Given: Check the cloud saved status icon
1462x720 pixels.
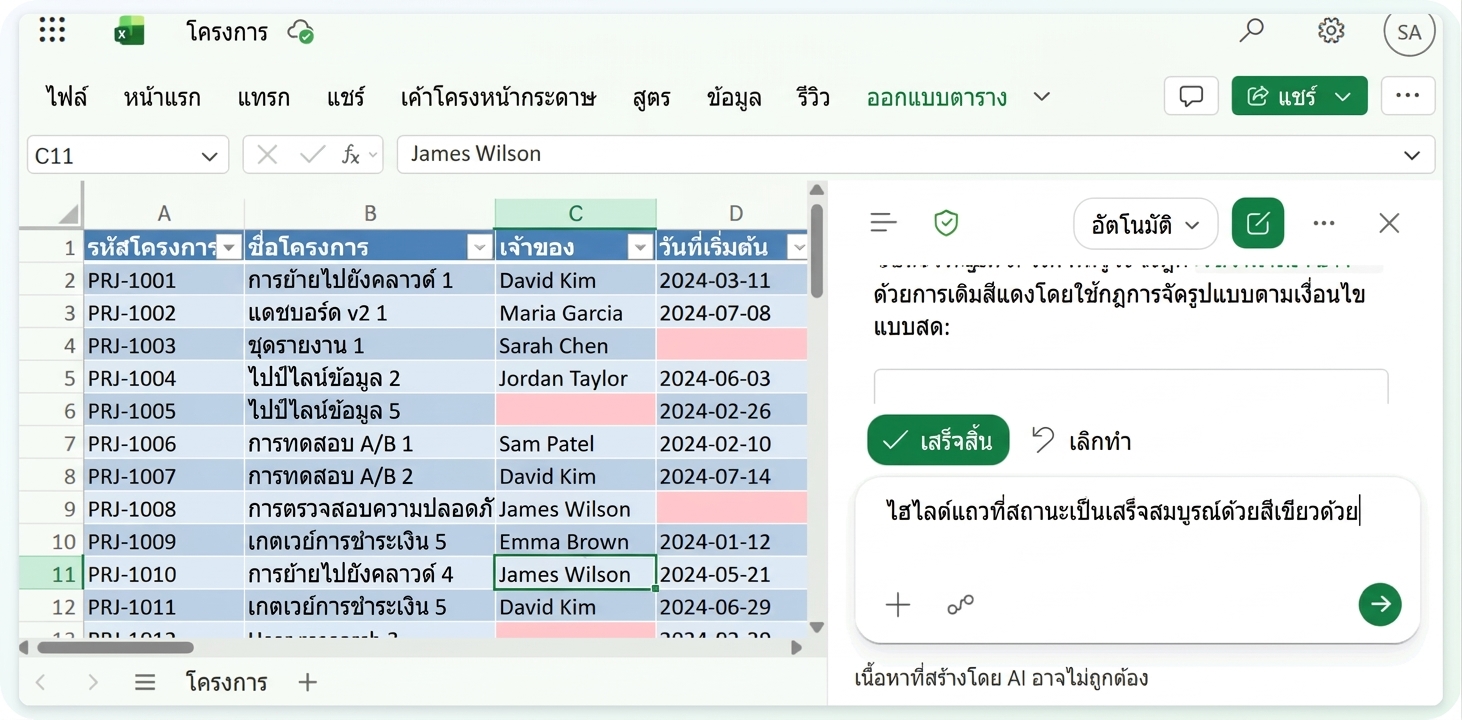Looking at the screenshot, I should (301, 32).
